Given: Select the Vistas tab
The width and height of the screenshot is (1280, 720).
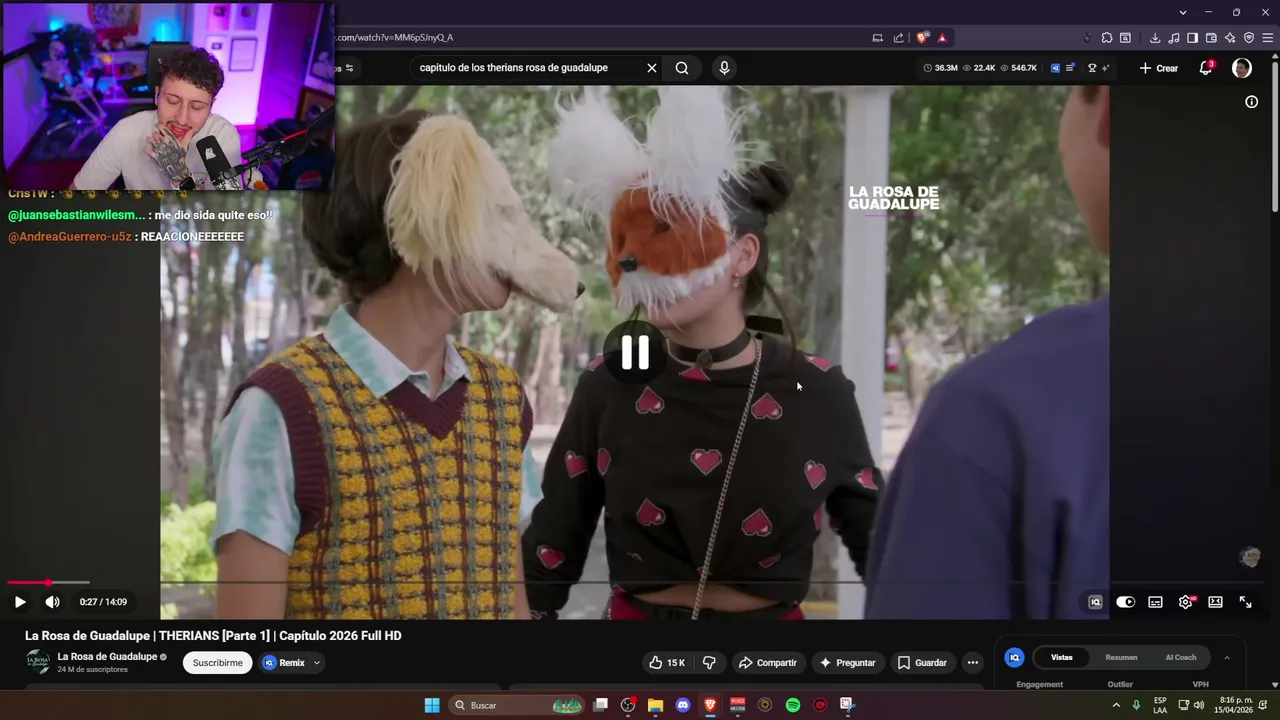Looking at the screenshot, I should [x=1062, y=657].
